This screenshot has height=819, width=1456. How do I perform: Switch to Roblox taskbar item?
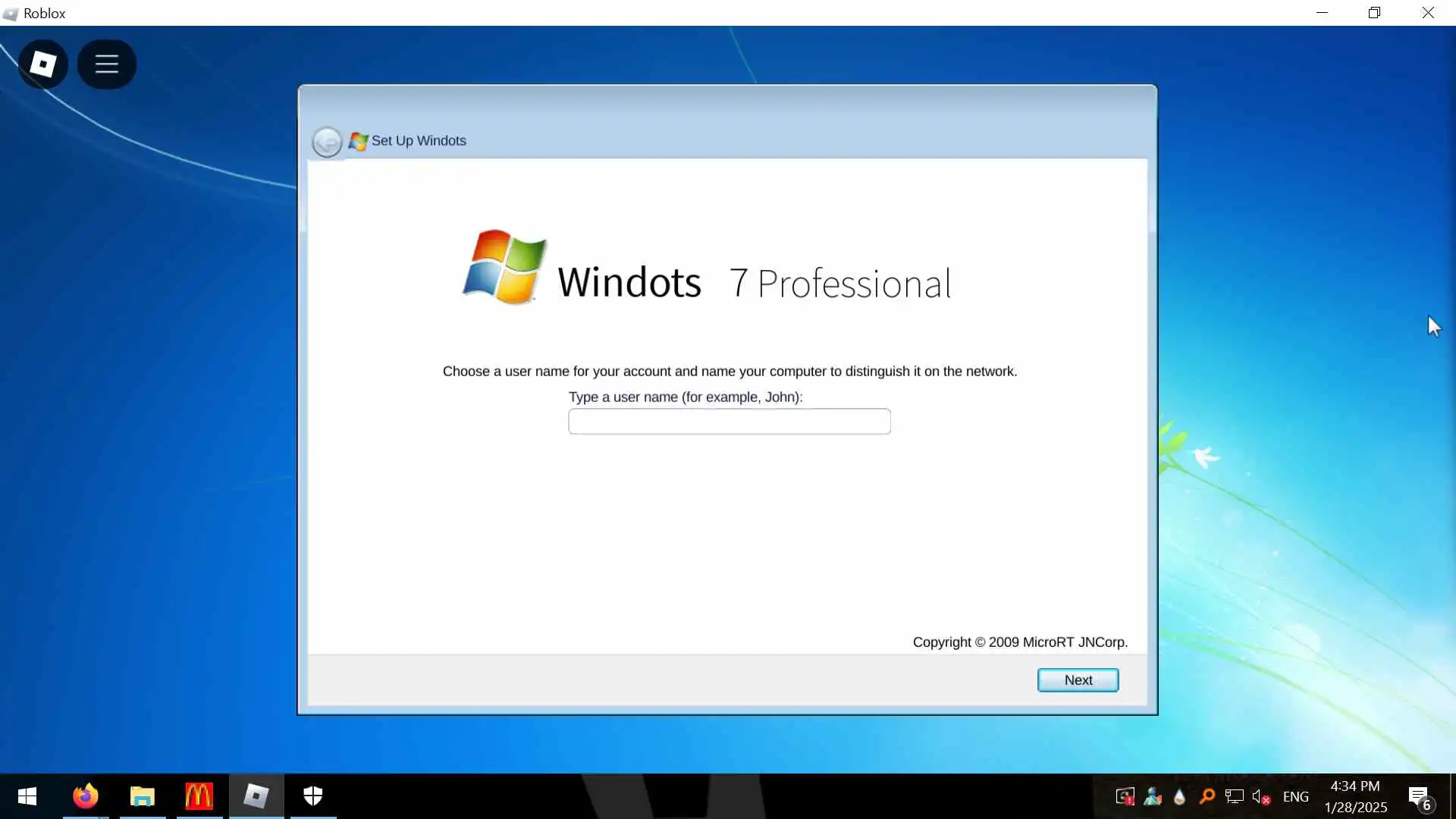tap(256, 796)
